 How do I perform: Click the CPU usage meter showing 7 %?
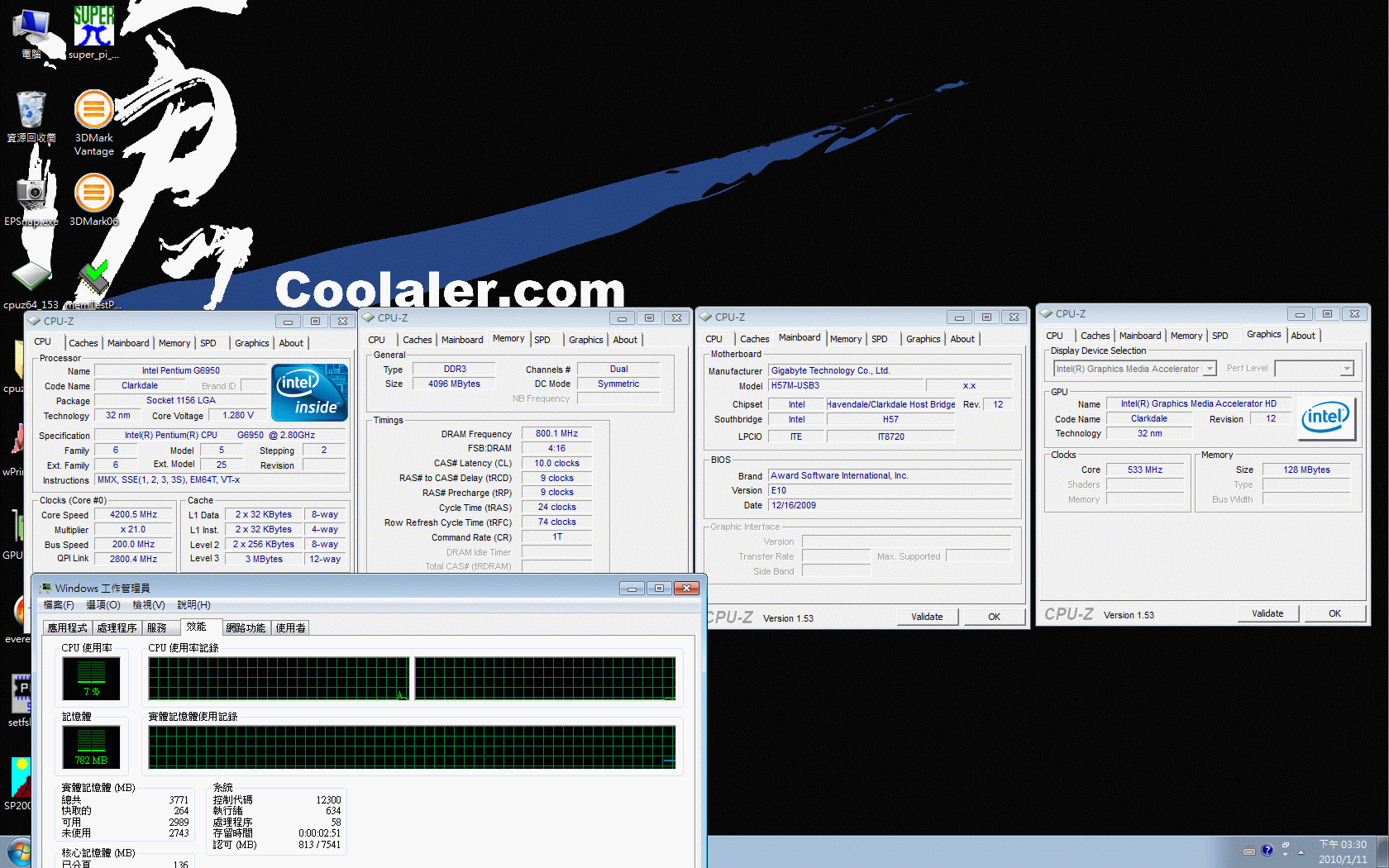tap(91, 679)
